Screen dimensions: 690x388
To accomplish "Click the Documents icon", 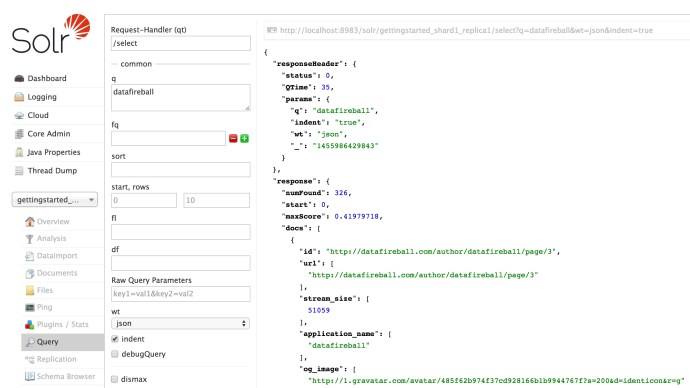I will (x=29, y=273).
